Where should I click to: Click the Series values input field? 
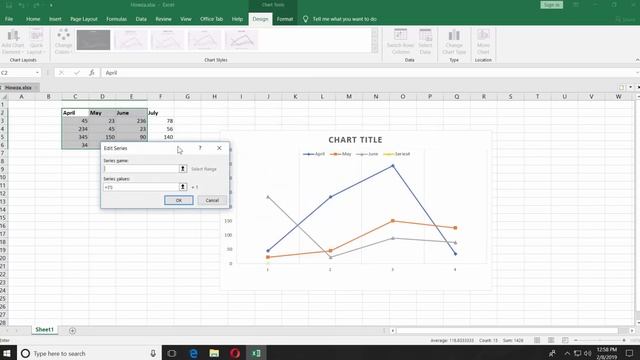pos(141,187)
